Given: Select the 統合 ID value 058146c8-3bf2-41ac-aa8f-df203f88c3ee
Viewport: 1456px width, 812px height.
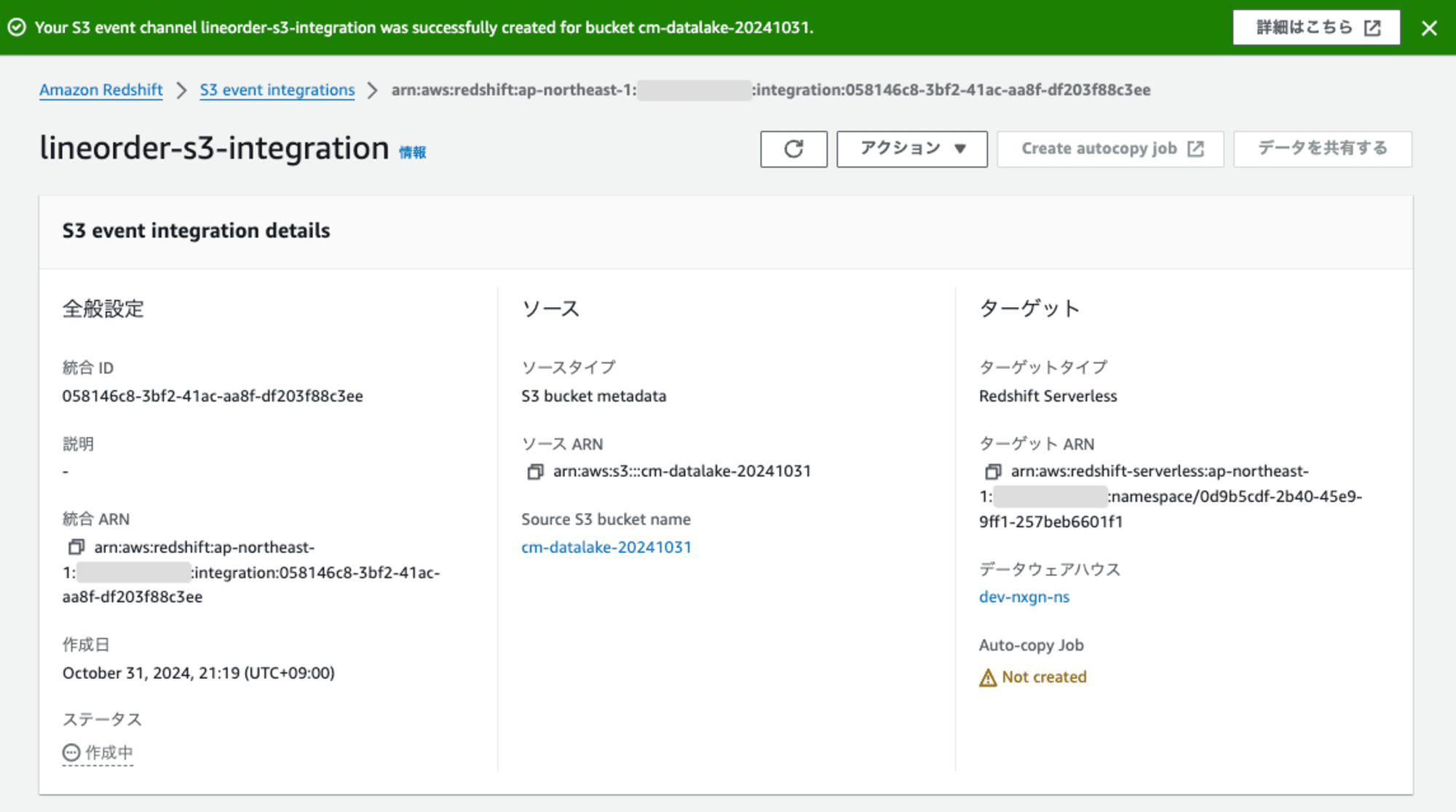Looking at the screenshot, I should pos(213,396).
